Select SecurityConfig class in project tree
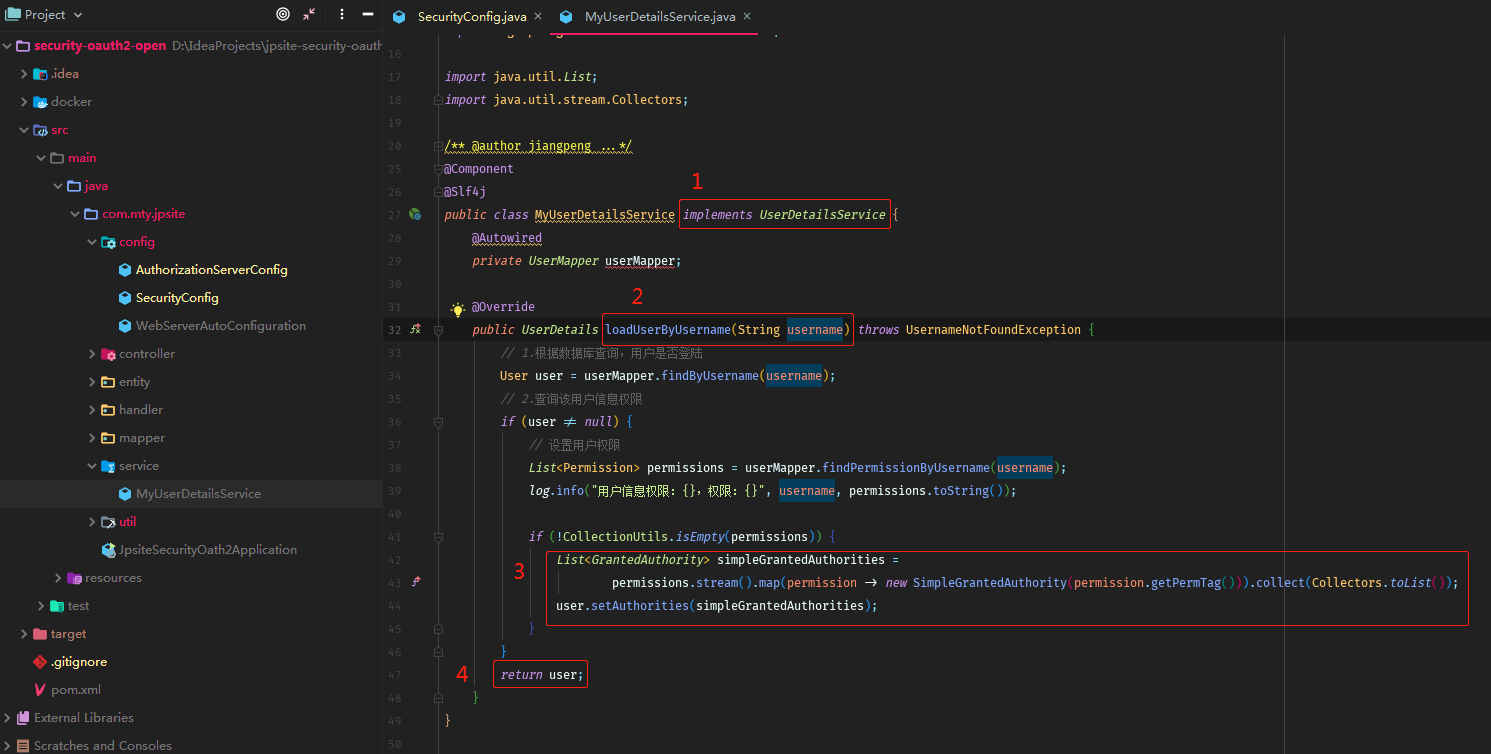 (177, 298)
